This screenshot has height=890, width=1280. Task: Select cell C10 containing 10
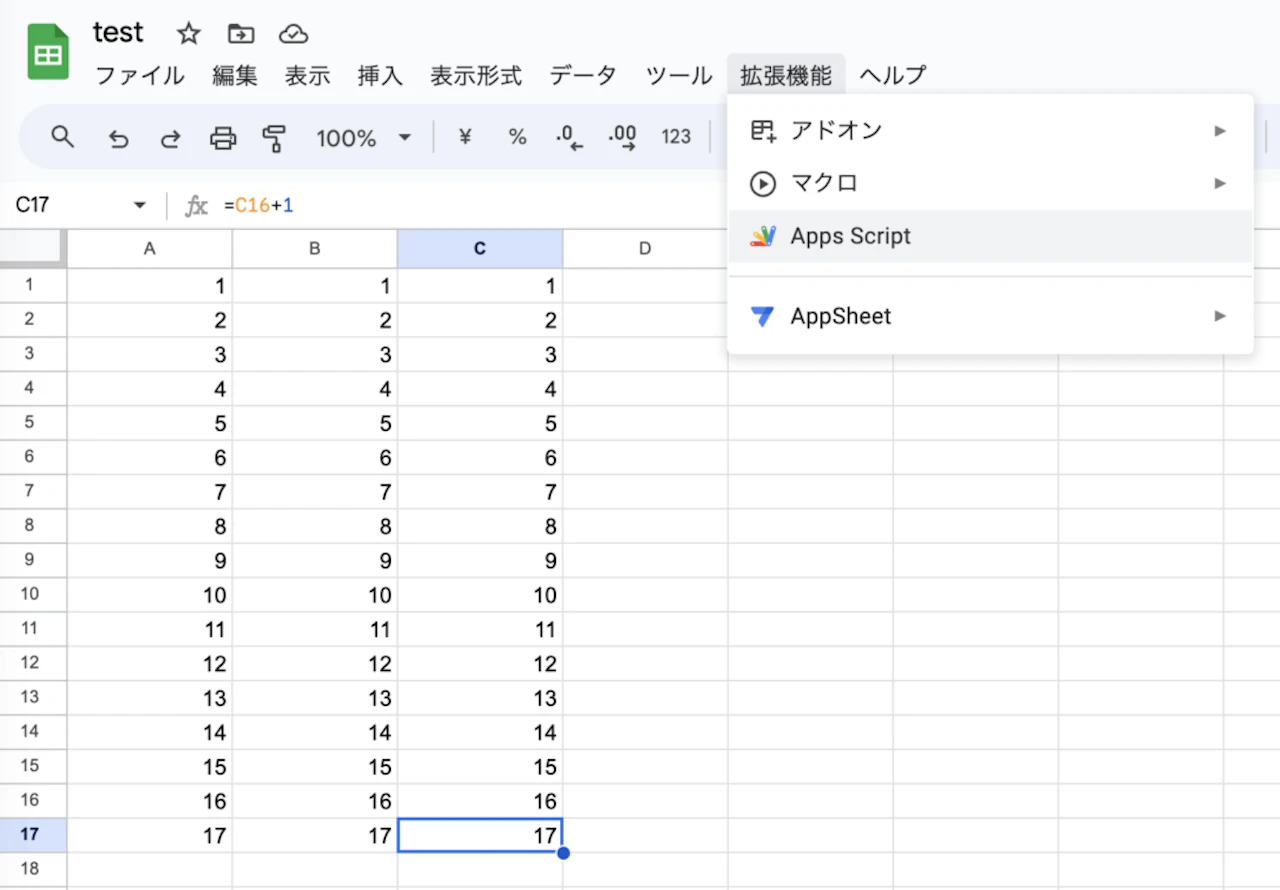(x=480, y=595)
